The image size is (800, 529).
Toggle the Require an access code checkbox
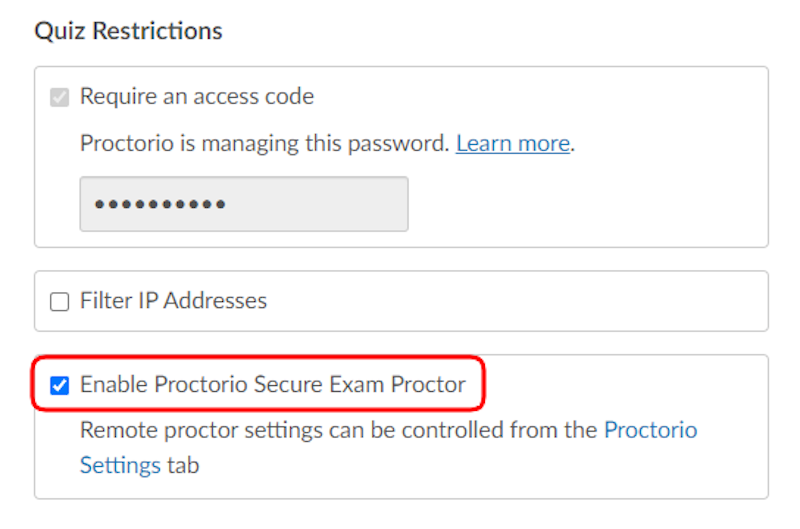click(x=60, y=98)
